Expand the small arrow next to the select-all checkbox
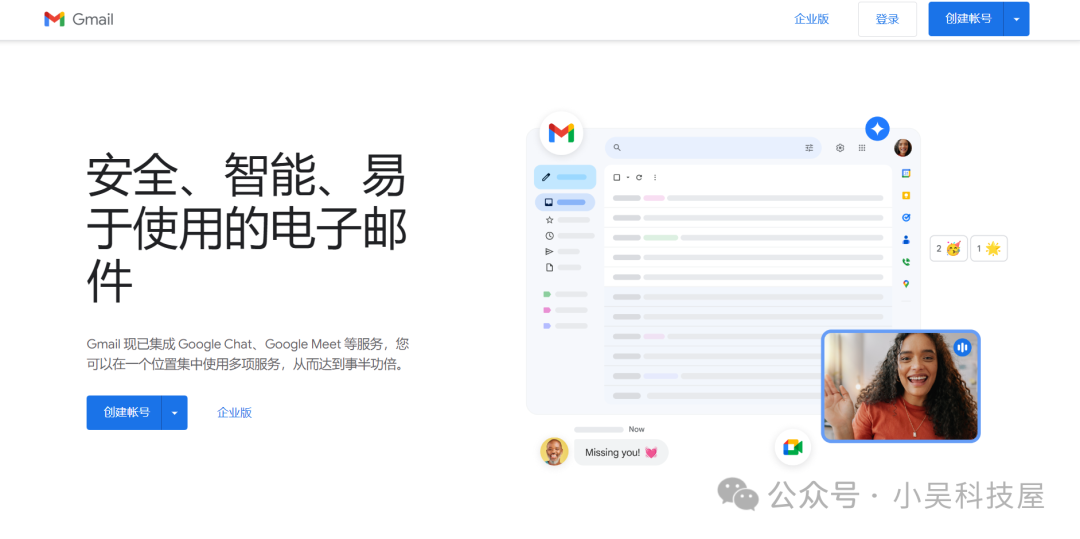The width and height of the screenshot is (1080, 539). point(627,178)
